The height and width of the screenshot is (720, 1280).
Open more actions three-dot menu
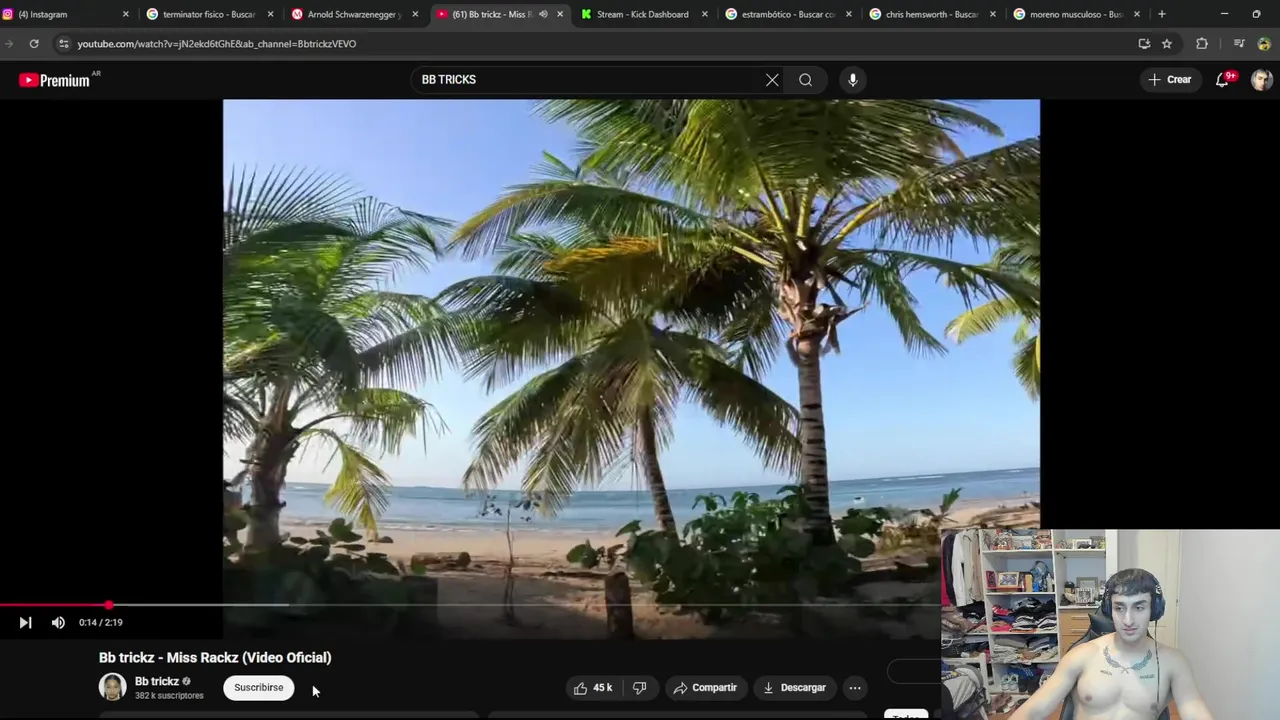pyautogui.click(x=855, y=688)
